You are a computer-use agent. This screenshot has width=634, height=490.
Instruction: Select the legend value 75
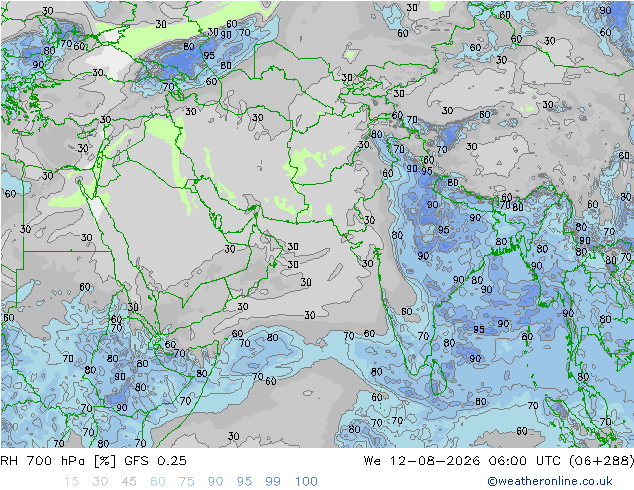(186, 482)
